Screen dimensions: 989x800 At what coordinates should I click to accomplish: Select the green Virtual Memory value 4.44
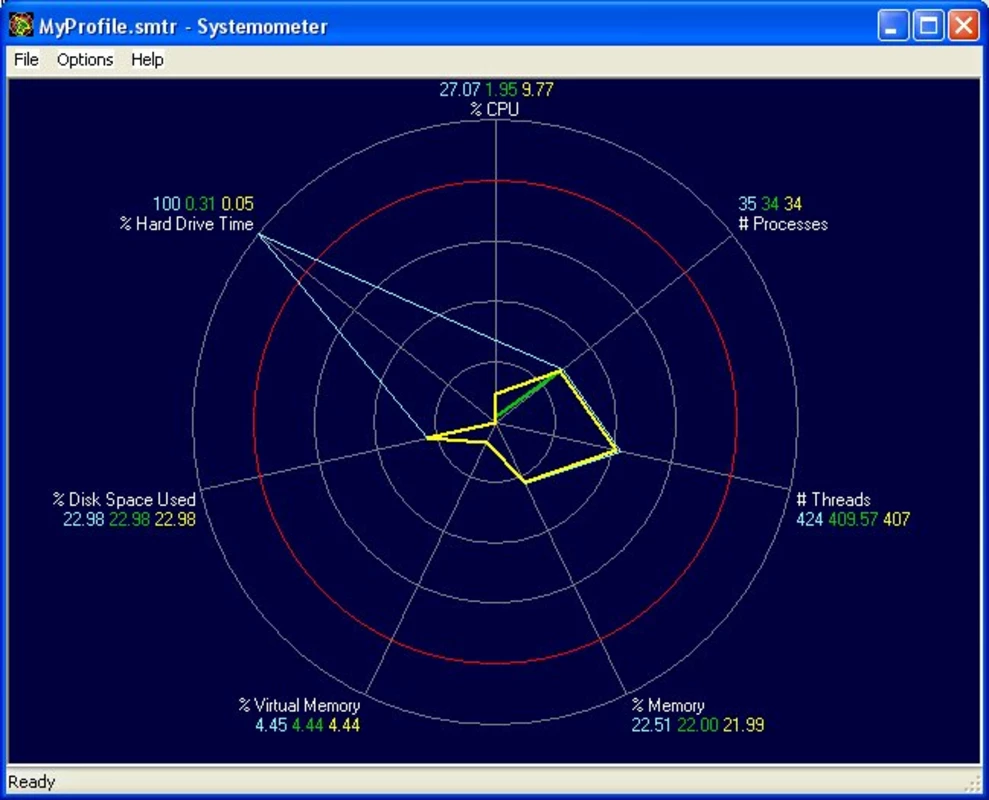coord(308,725)
